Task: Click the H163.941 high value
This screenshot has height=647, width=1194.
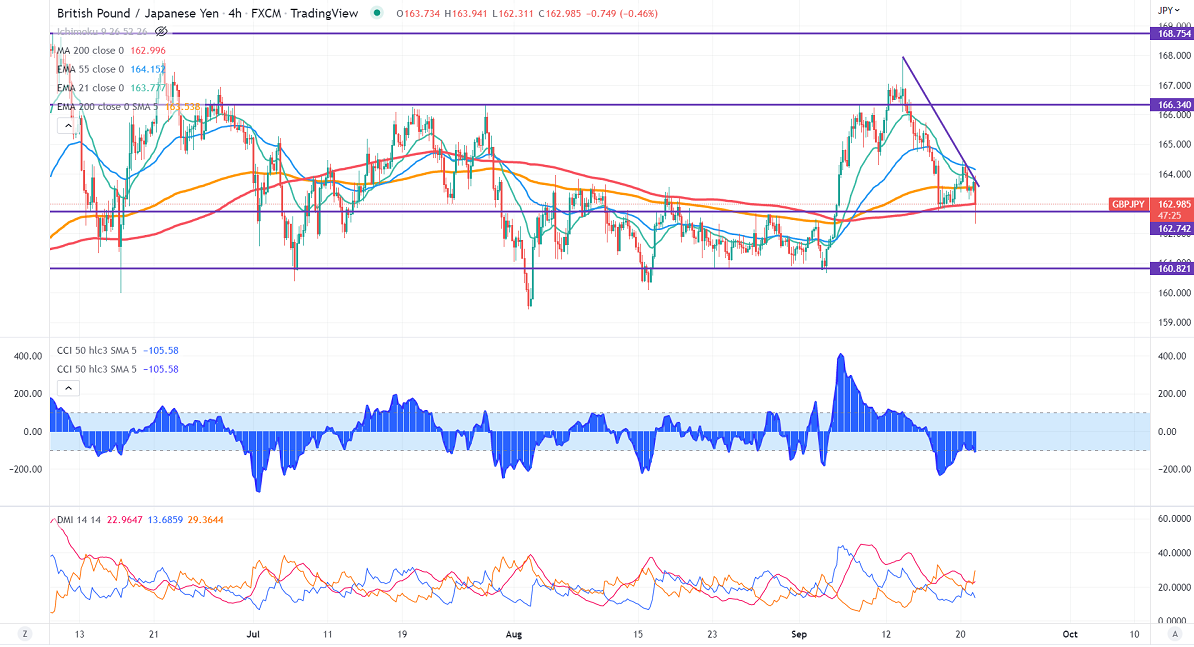Action: 466,14
